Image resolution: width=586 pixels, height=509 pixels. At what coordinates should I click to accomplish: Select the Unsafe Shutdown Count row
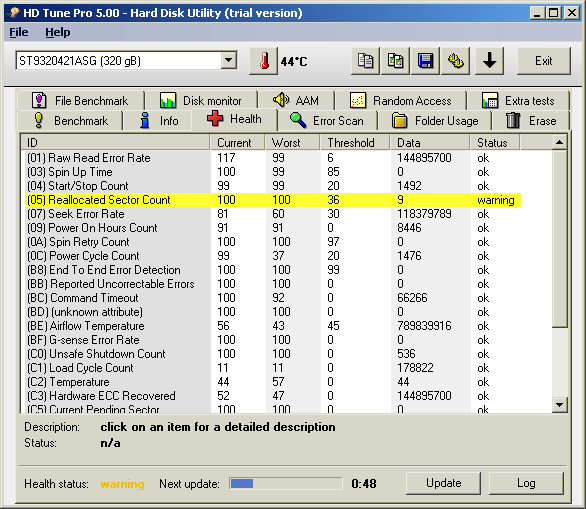[273, 354]
